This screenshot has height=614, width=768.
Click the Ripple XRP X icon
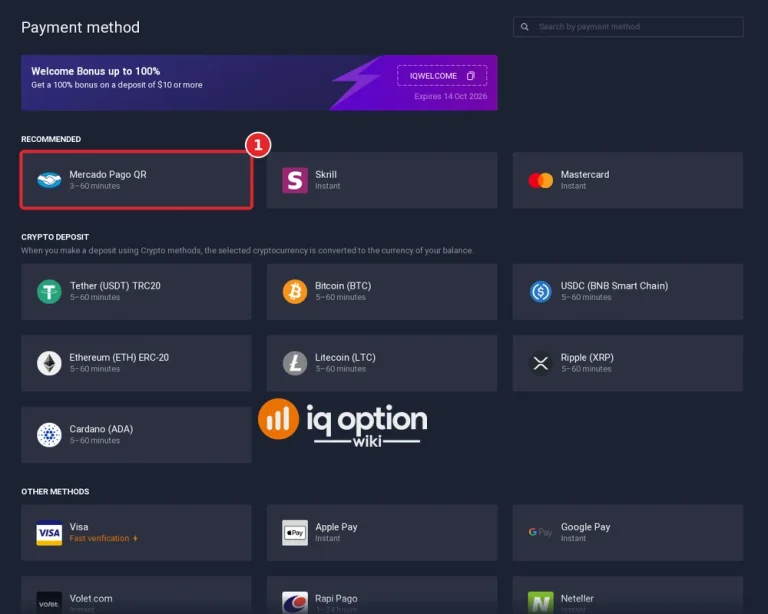click(x=541, y=363)
